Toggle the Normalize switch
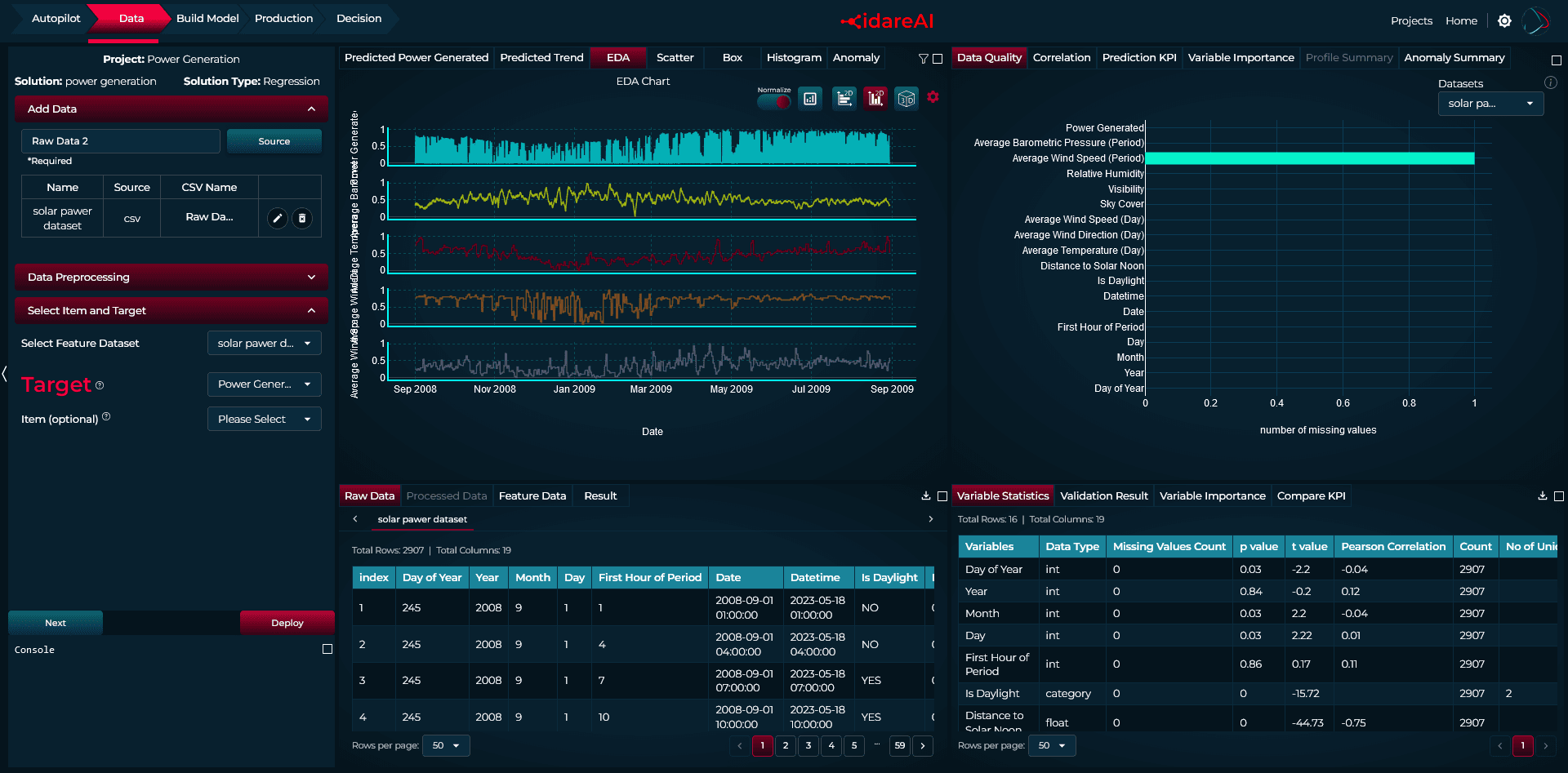The width and height of the screenshot is (1568, 773). (x=774, y=101)
